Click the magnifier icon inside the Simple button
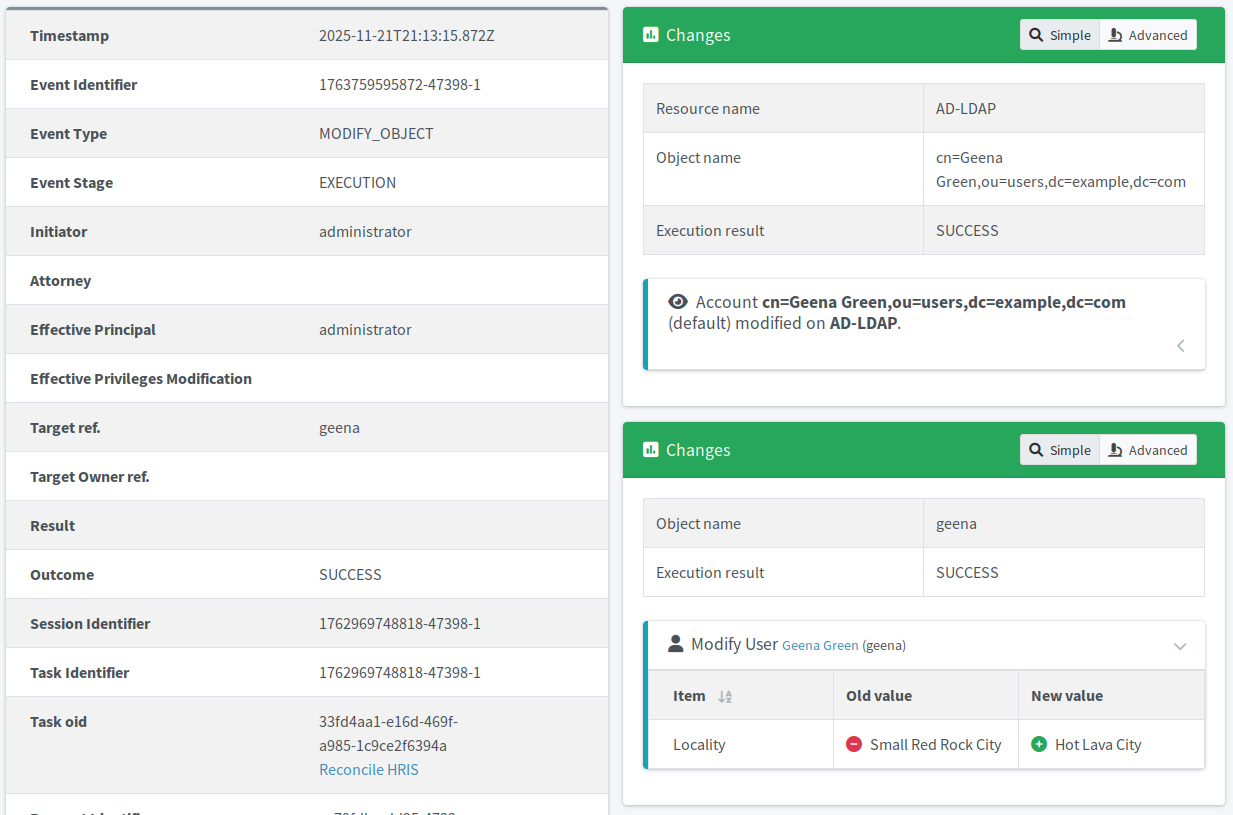This screenshot has height=815, width=1233. point(1035,34)
